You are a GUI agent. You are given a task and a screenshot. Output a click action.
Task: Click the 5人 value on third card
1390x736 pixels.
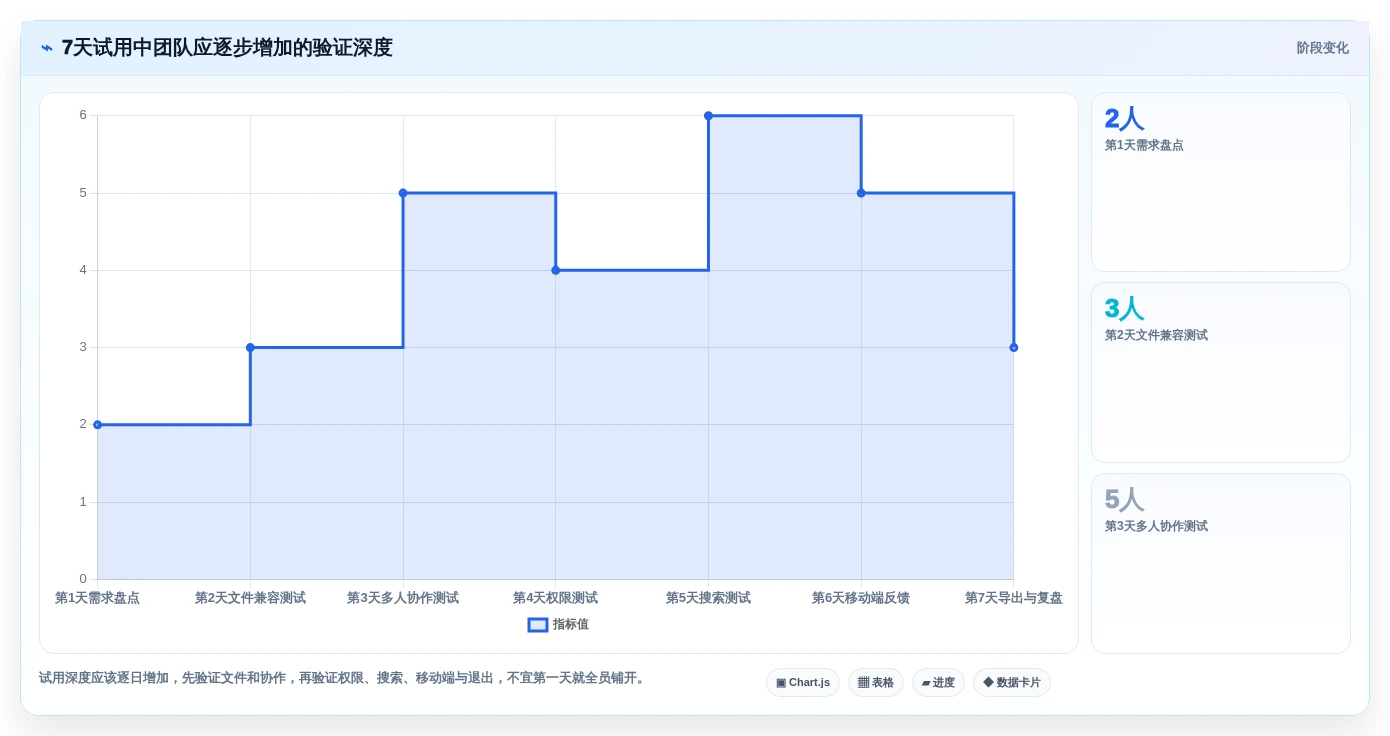pyautogui.click(x=1124, y=500)
